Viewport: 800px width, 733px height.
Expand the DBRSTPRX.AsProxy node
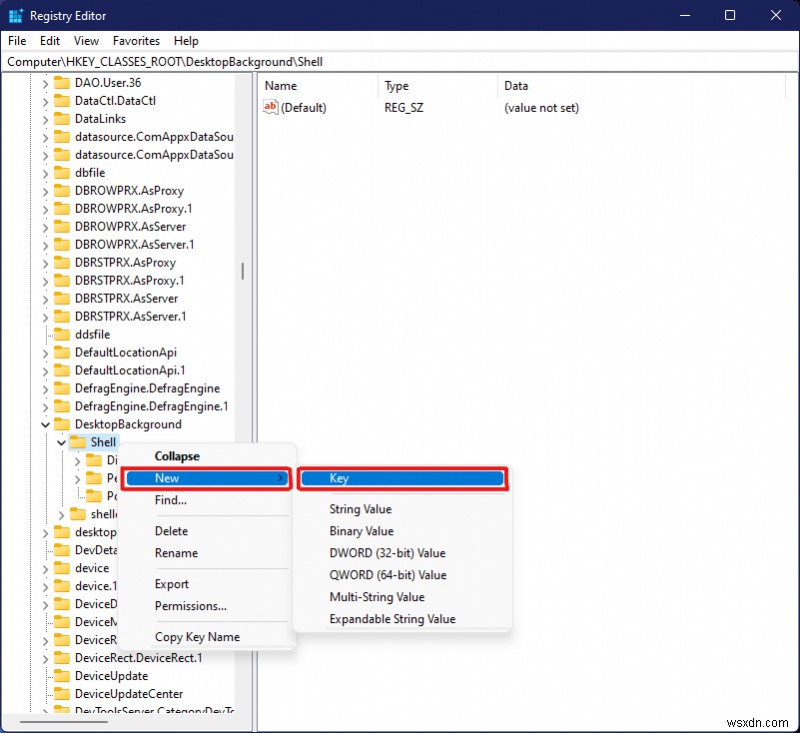point(44,262)
